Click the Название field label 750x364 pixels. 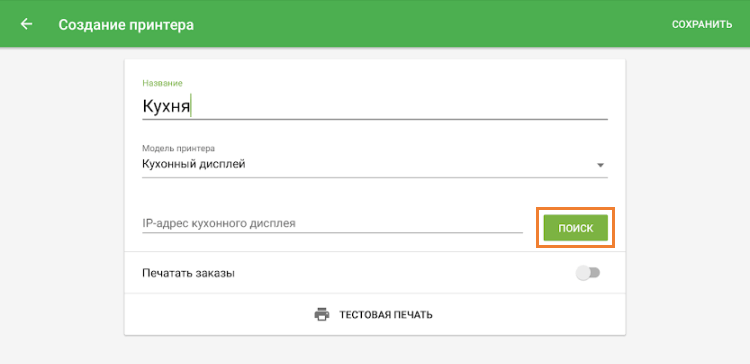(x=162, y=83)
